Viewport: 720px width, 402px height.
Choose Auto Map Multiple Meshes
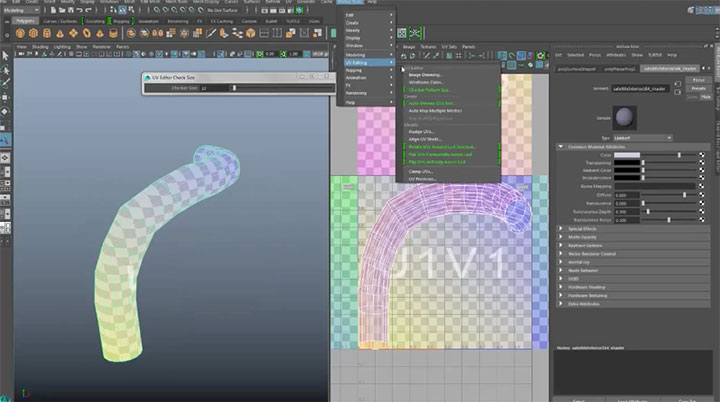coord(435,111)
